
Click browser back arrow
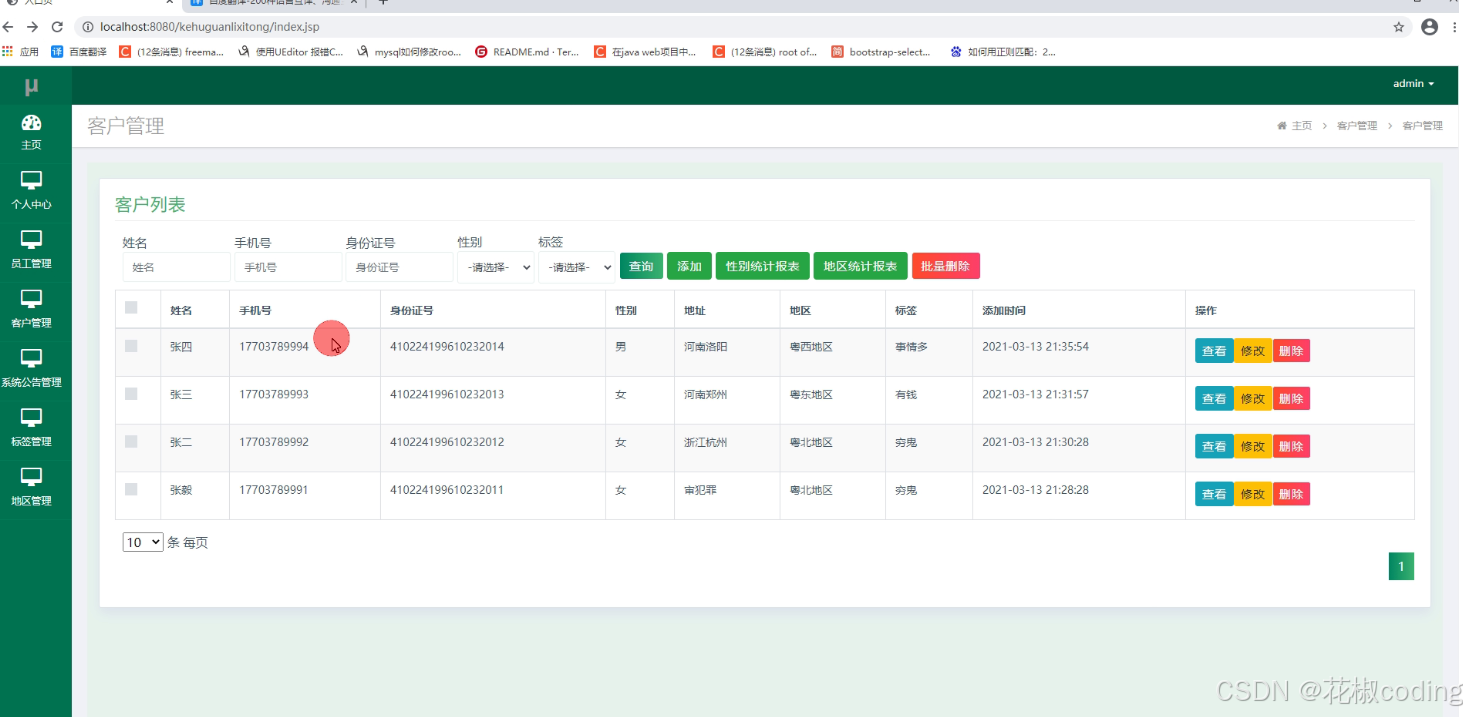click(x=9, y=27)
